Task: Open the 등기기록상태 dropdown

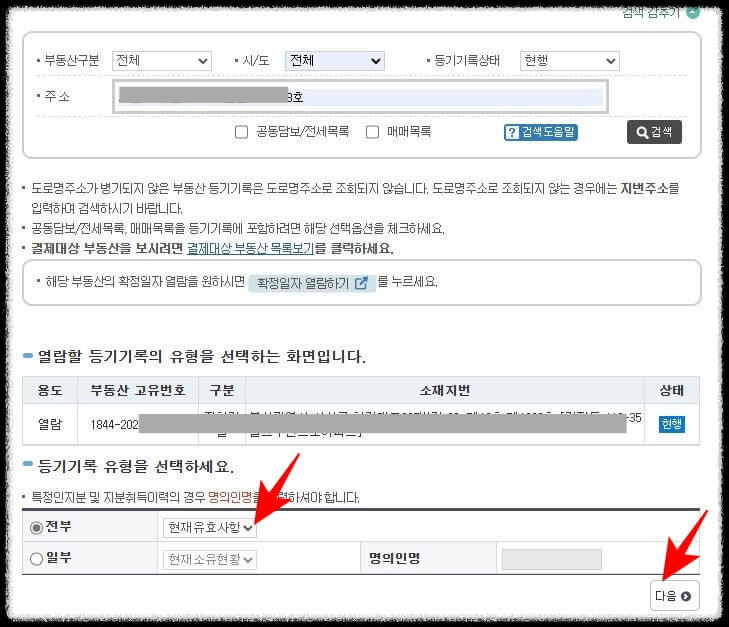Action: point(570,61)
